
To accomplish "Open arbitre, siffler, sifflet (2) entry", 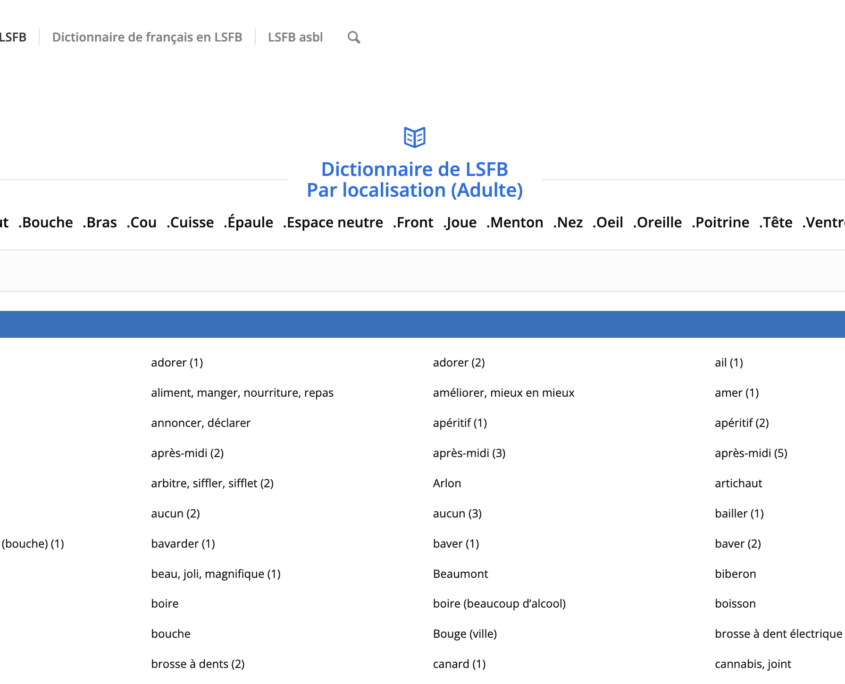I will click(x=212, y=483).
